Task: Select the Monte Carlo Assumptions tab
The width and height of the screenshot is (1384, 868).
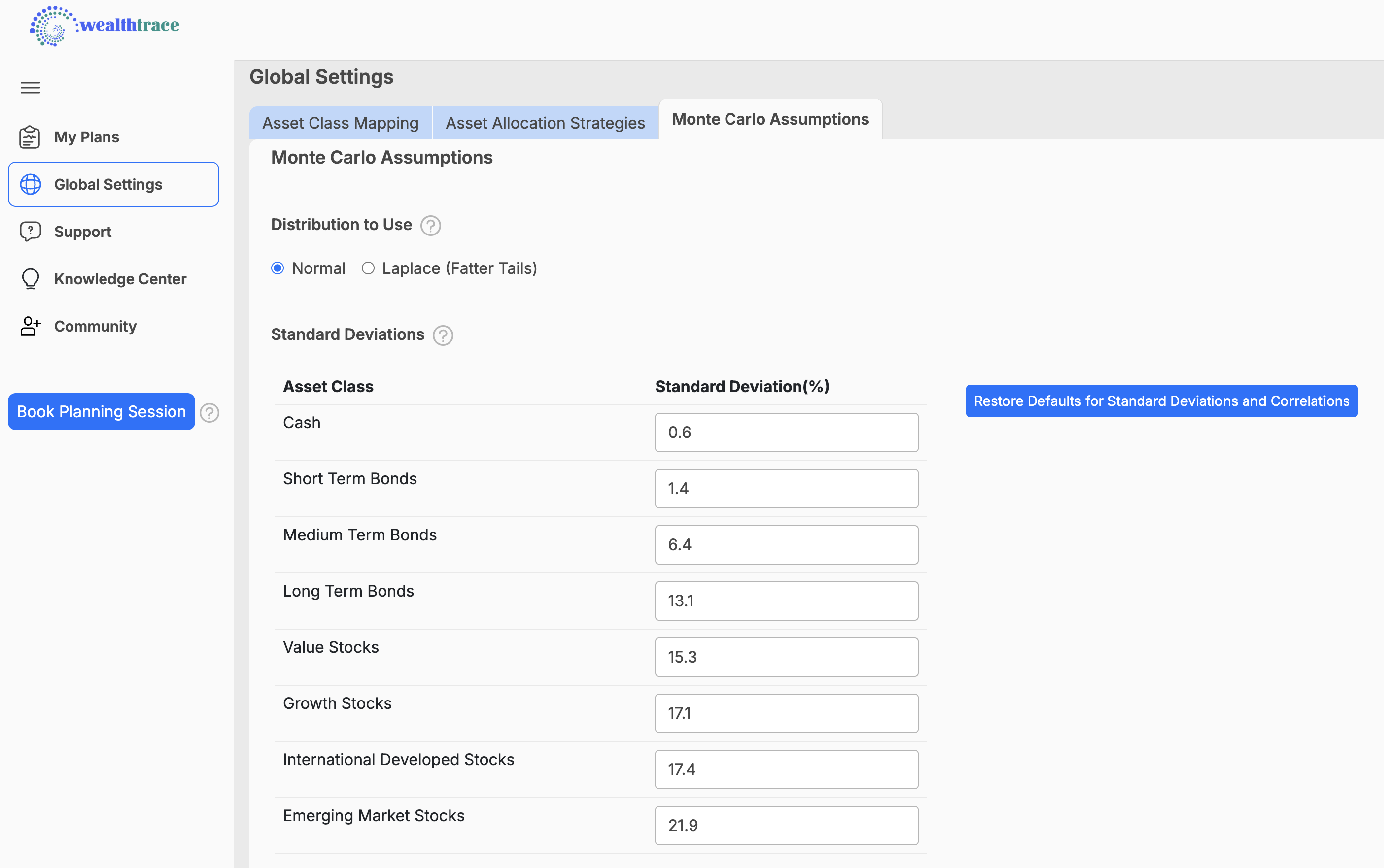Action: tap(770, 119)
